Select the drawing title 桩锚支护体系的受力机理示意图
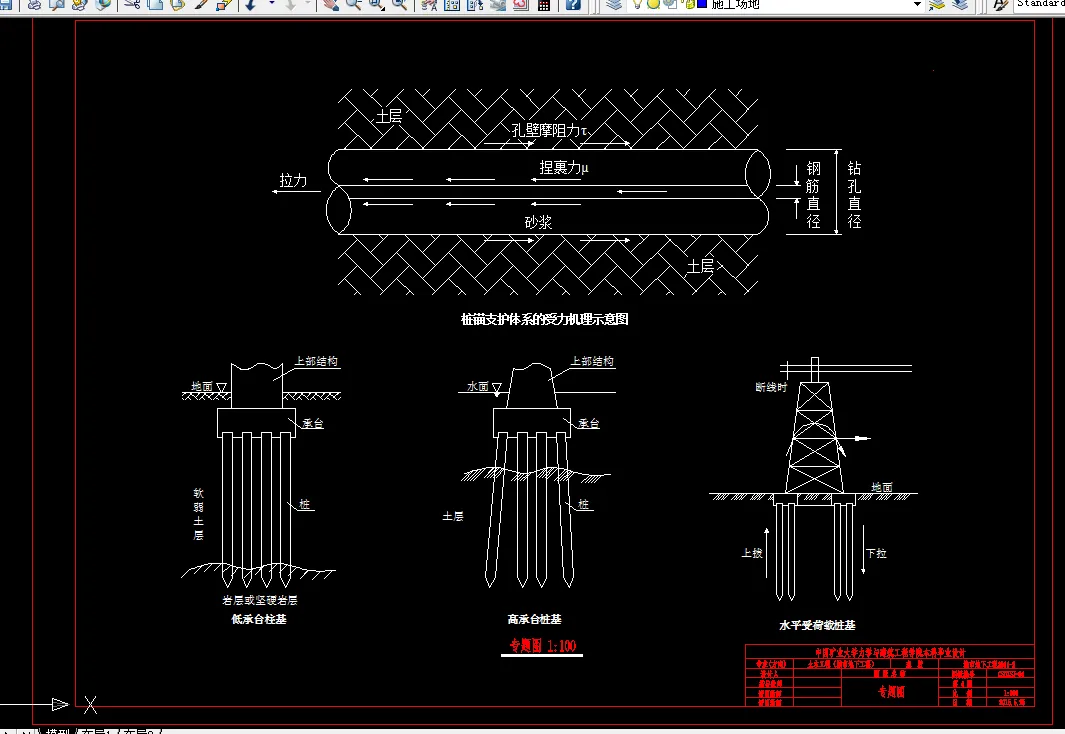This screenshot has width=1065, height=734. pos(544,319)
